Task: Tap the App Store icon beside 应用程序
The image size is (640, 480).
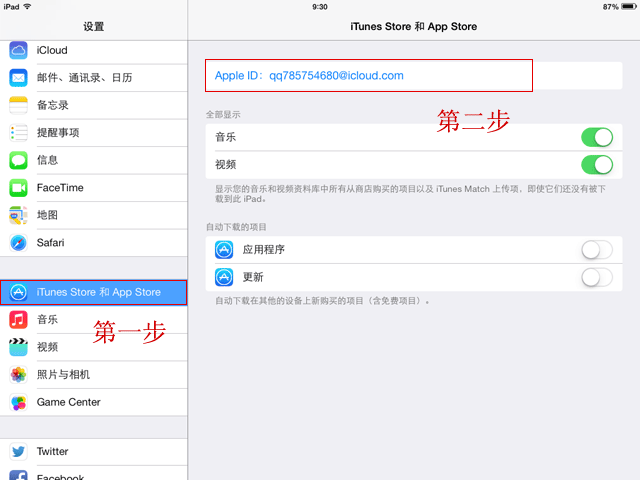Action: click(x=224, y=250)
